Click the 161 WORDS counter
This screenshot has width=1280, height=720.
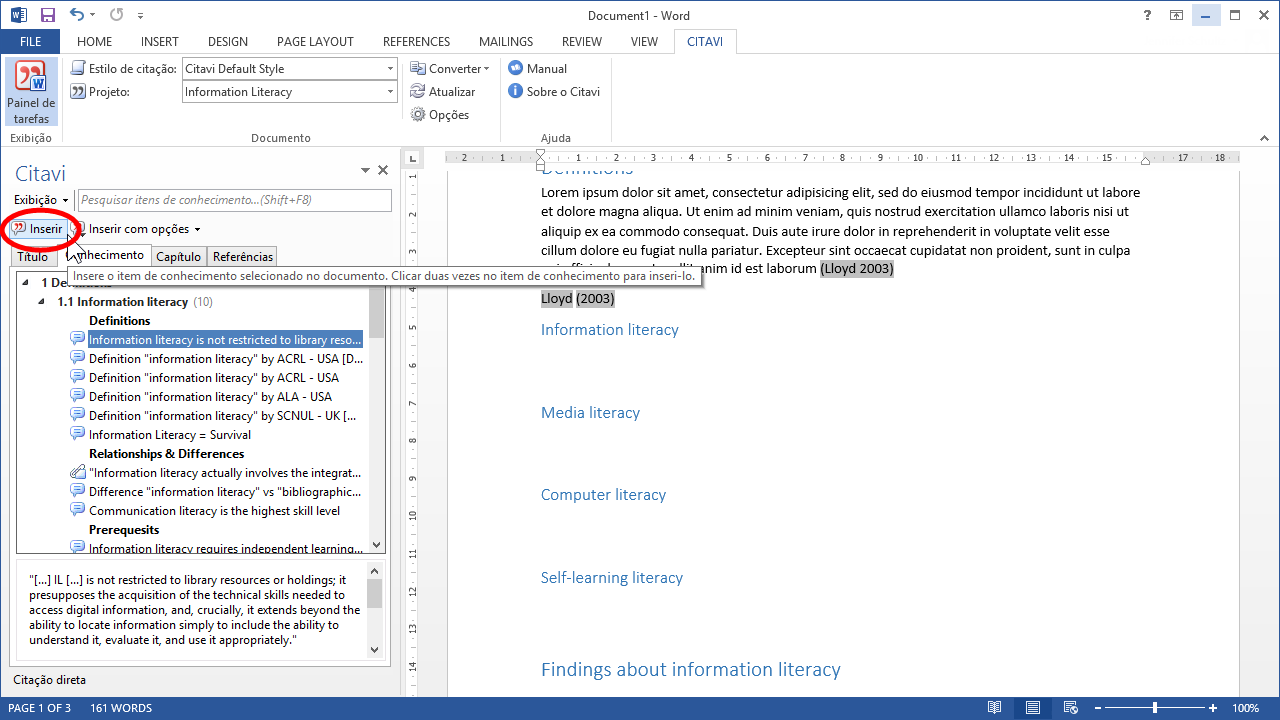point(121,708)
